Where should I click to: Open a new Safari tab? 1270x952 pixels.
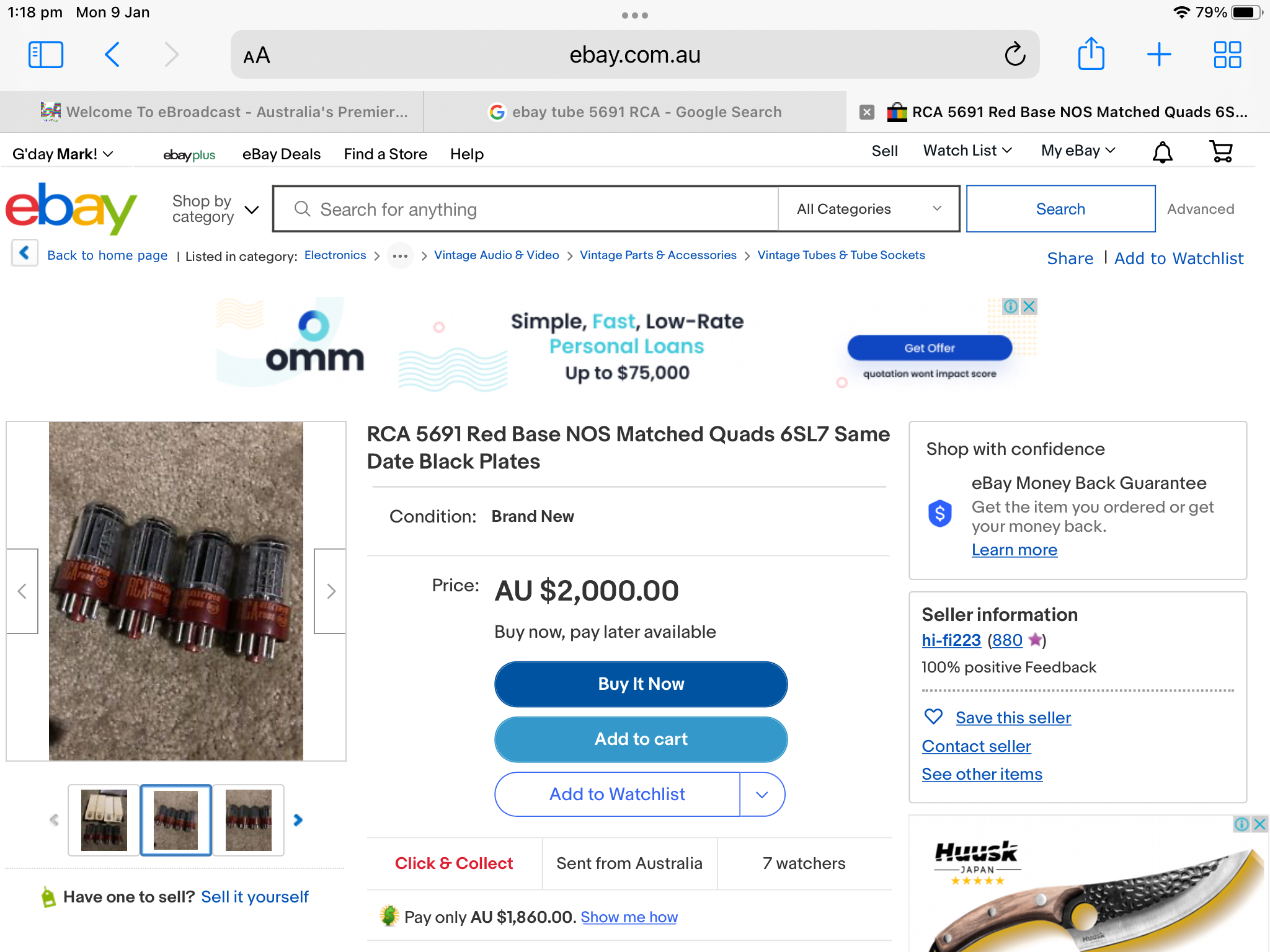coord(1159,55)
